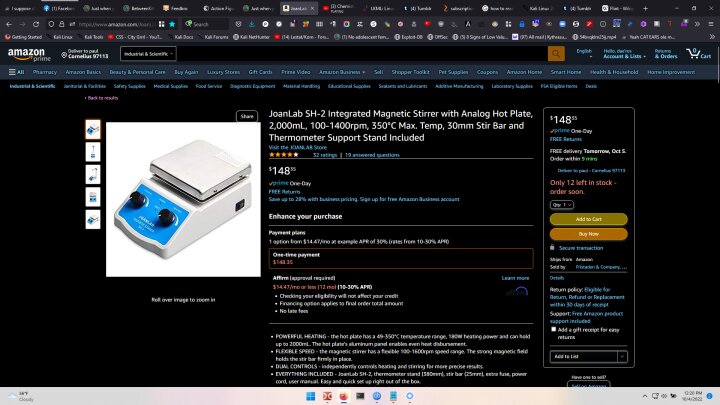Screen dimensions: 720x405
Task: Tick the gift receipt checkbox
Action: tap(553, 329)
